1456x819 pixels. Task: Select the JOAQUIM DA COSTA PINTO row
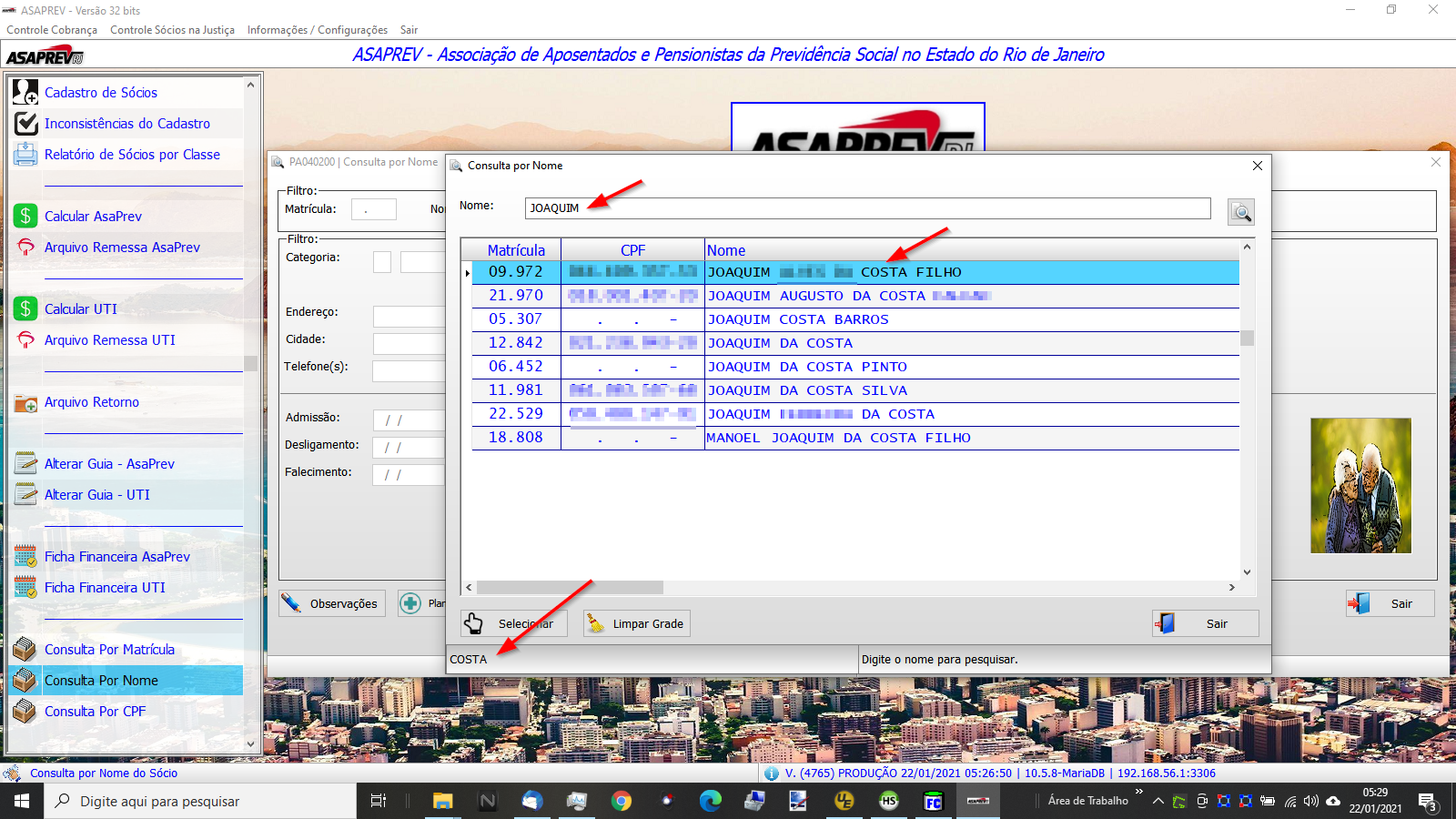tap(855, 367)
